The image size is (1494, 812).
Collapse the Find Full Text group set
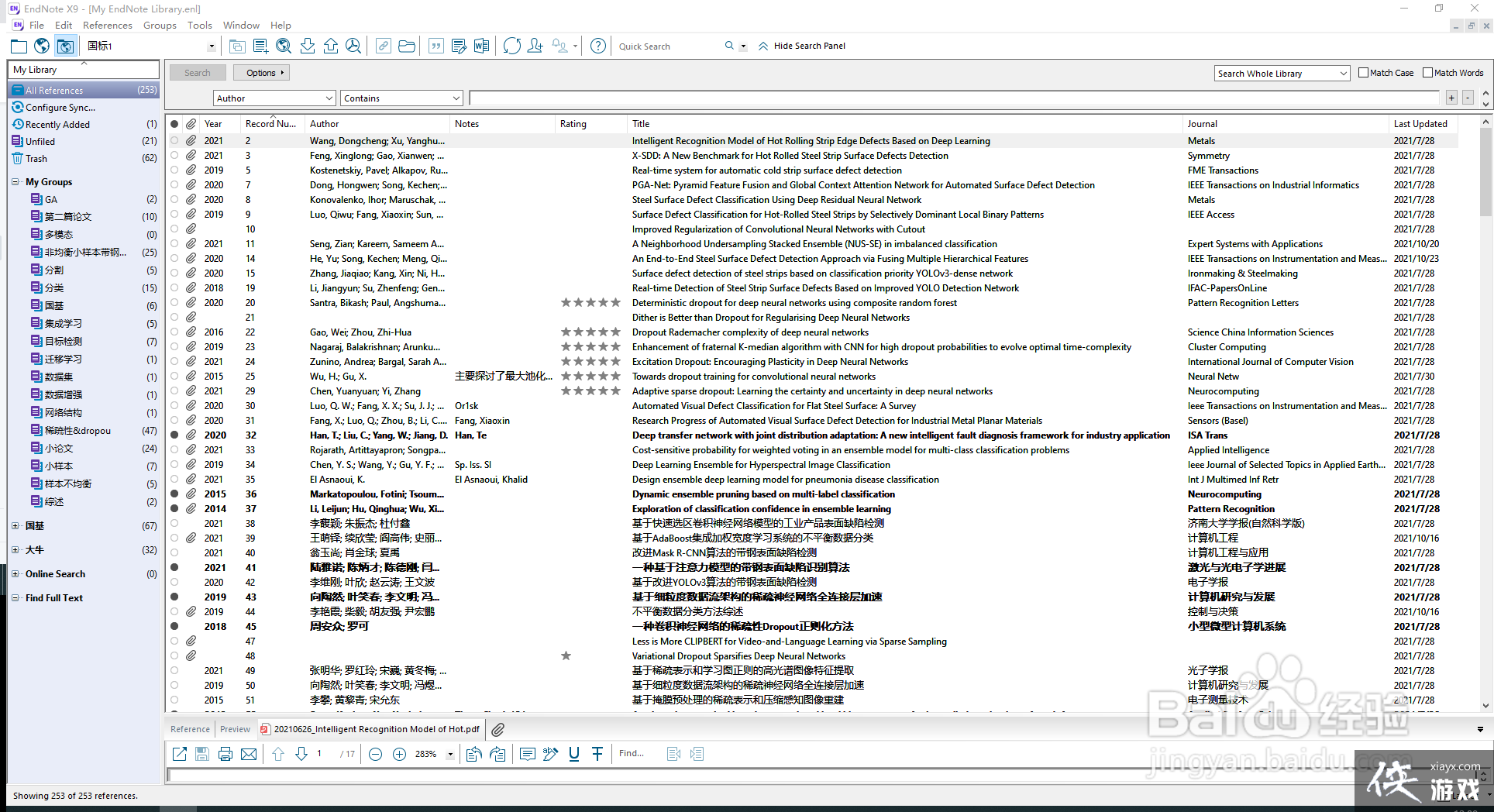[x=15, y=598]
